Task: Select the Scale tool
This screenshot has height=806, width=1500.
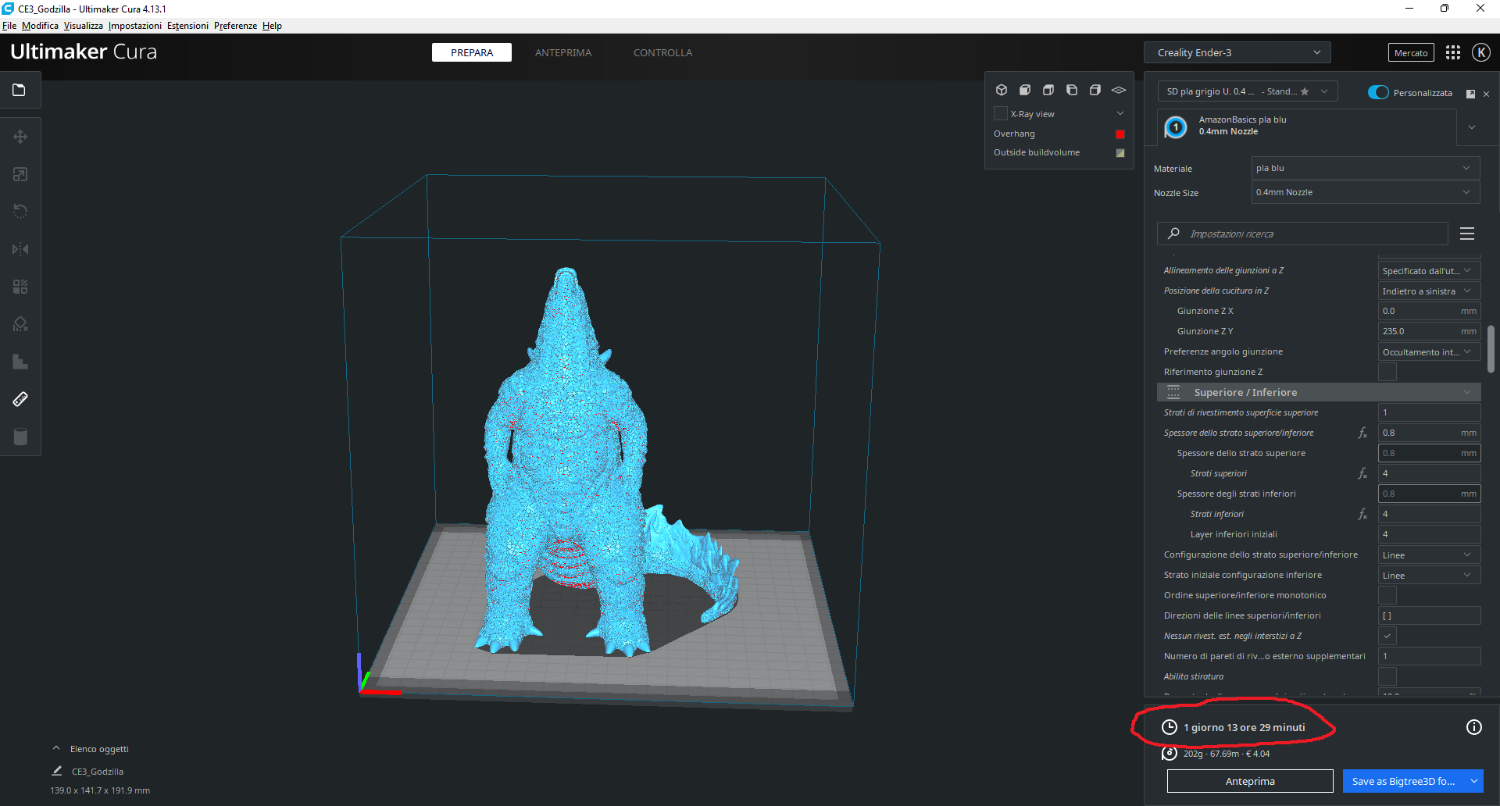Action: click(x=20, y=174)
